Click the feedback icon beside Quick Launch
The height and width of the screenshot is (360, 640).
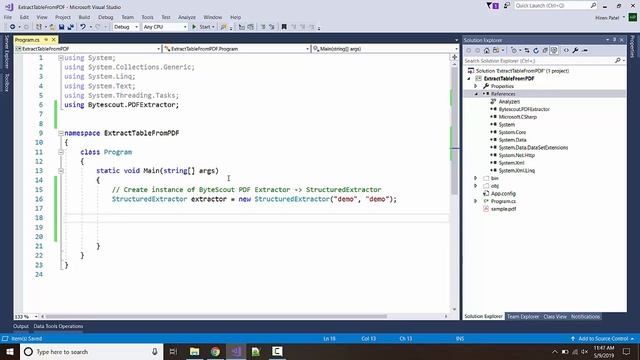click(x=507, y=6)
